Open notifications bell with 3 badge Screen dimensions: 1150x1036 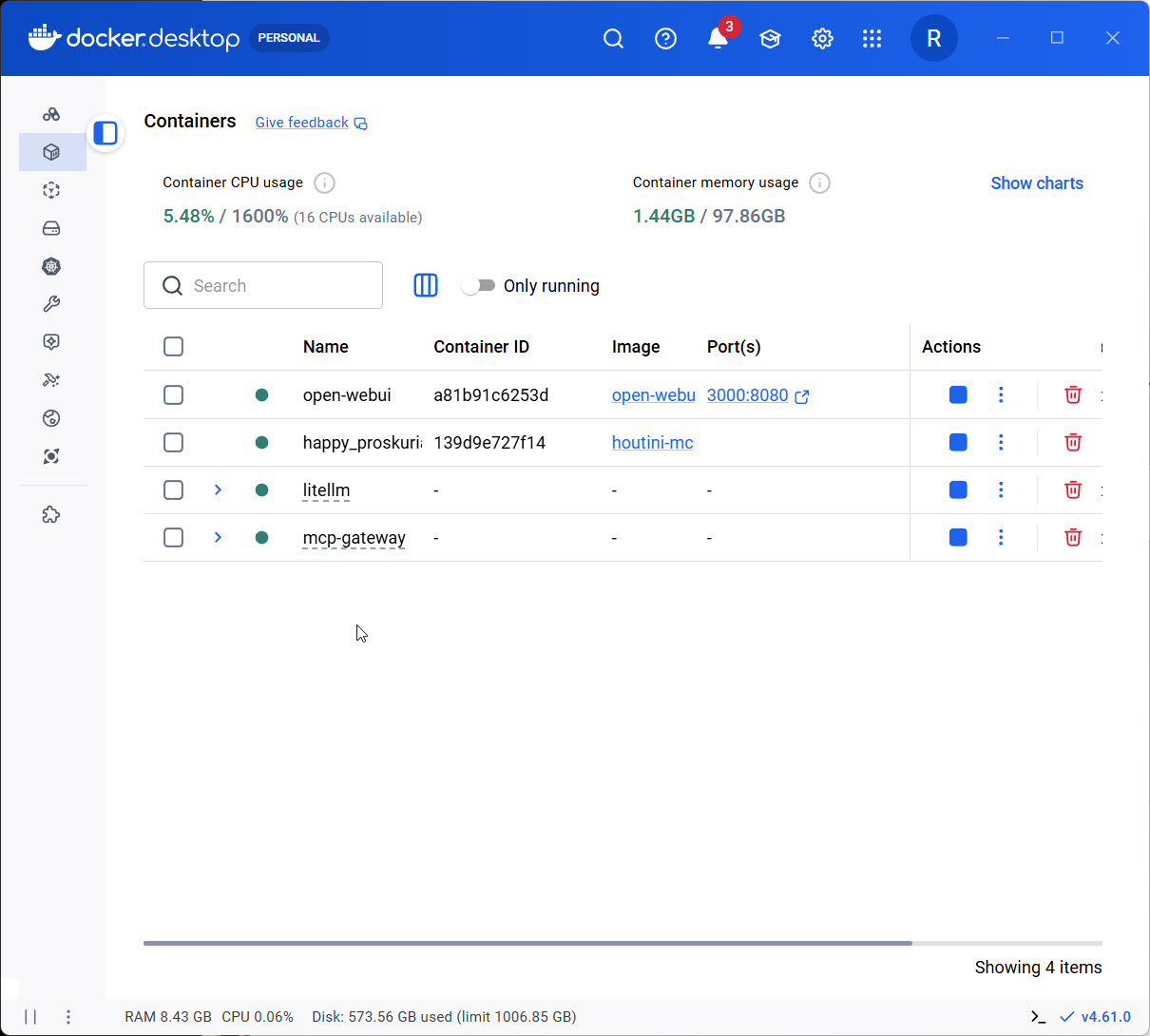(719, 38)
